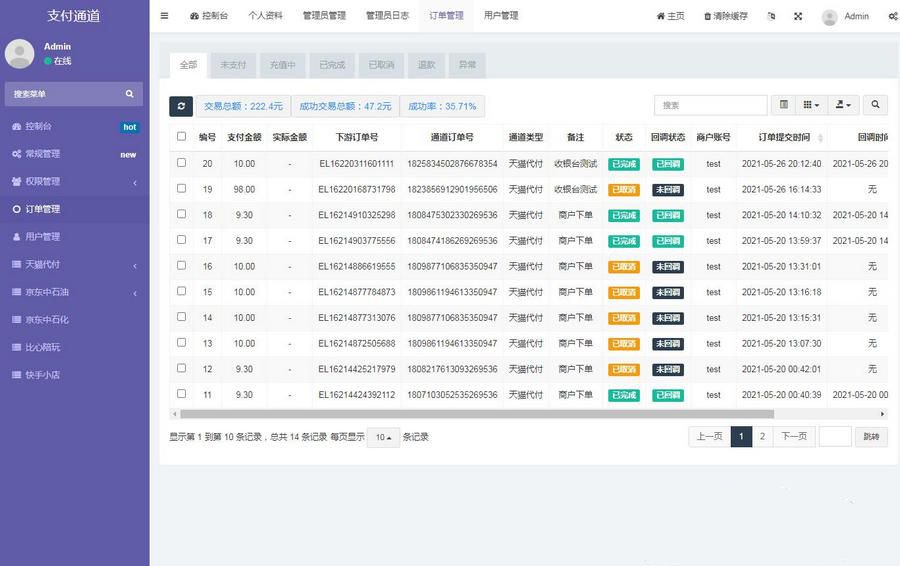Check the select-all checkbox in table header
This screenshot has height=566, width=900.
pos(181,137)
